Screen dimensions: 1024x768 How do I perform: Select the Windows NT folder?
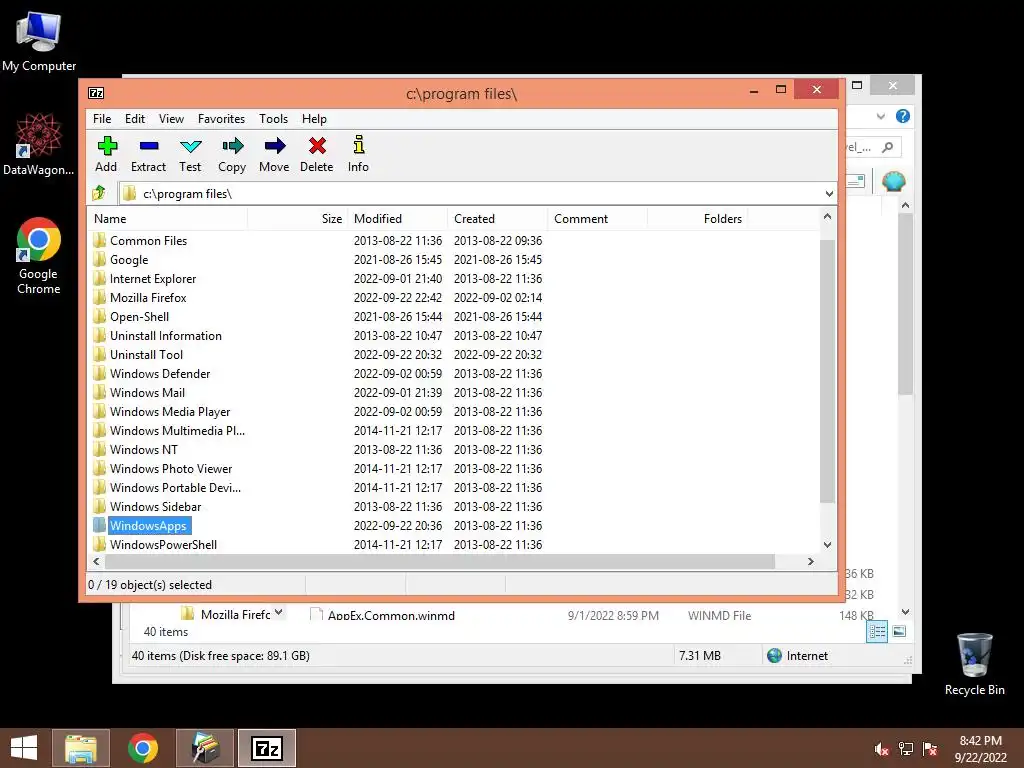click(144, 450)
